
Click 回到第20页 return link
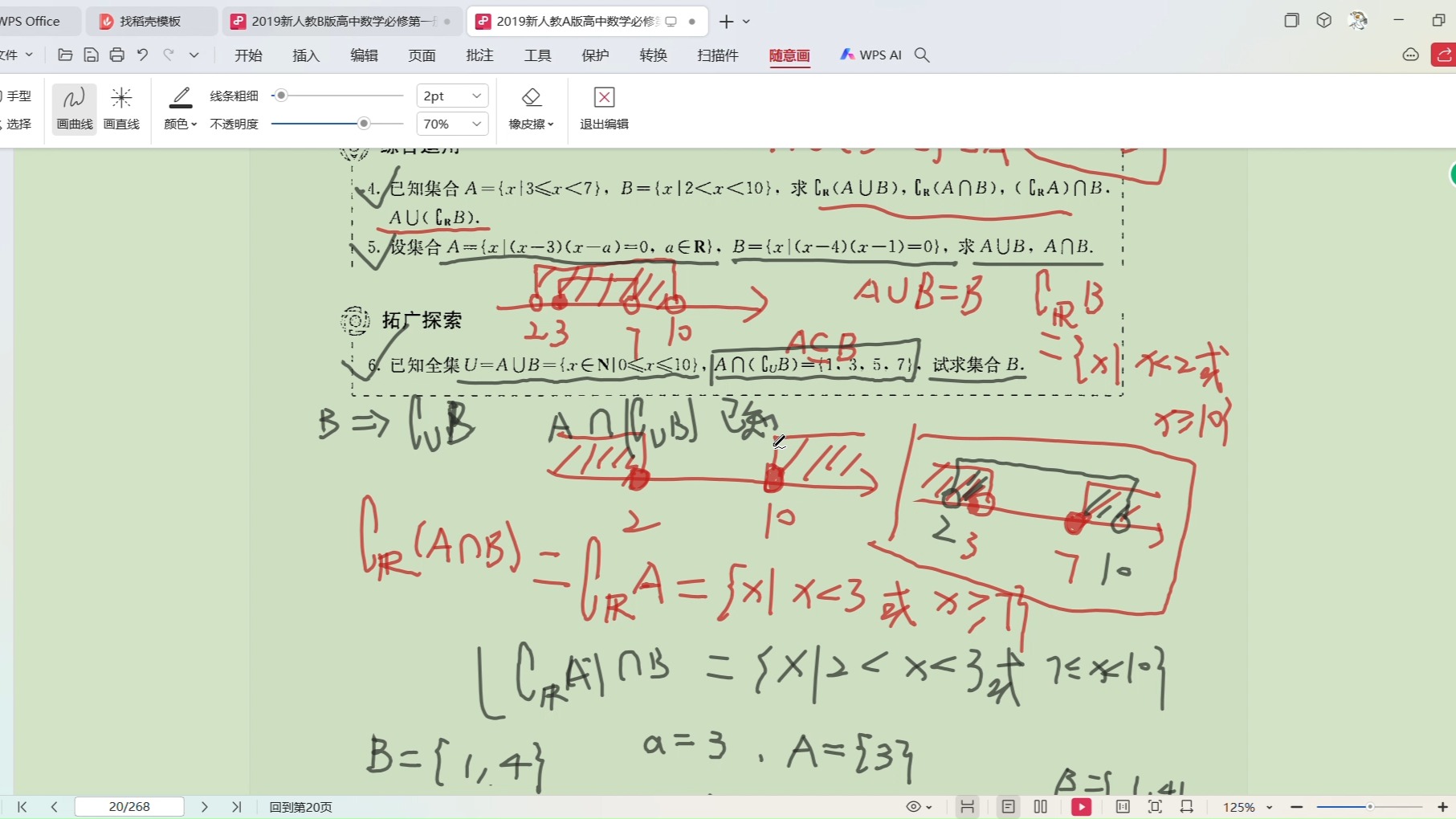coord(300,807)
